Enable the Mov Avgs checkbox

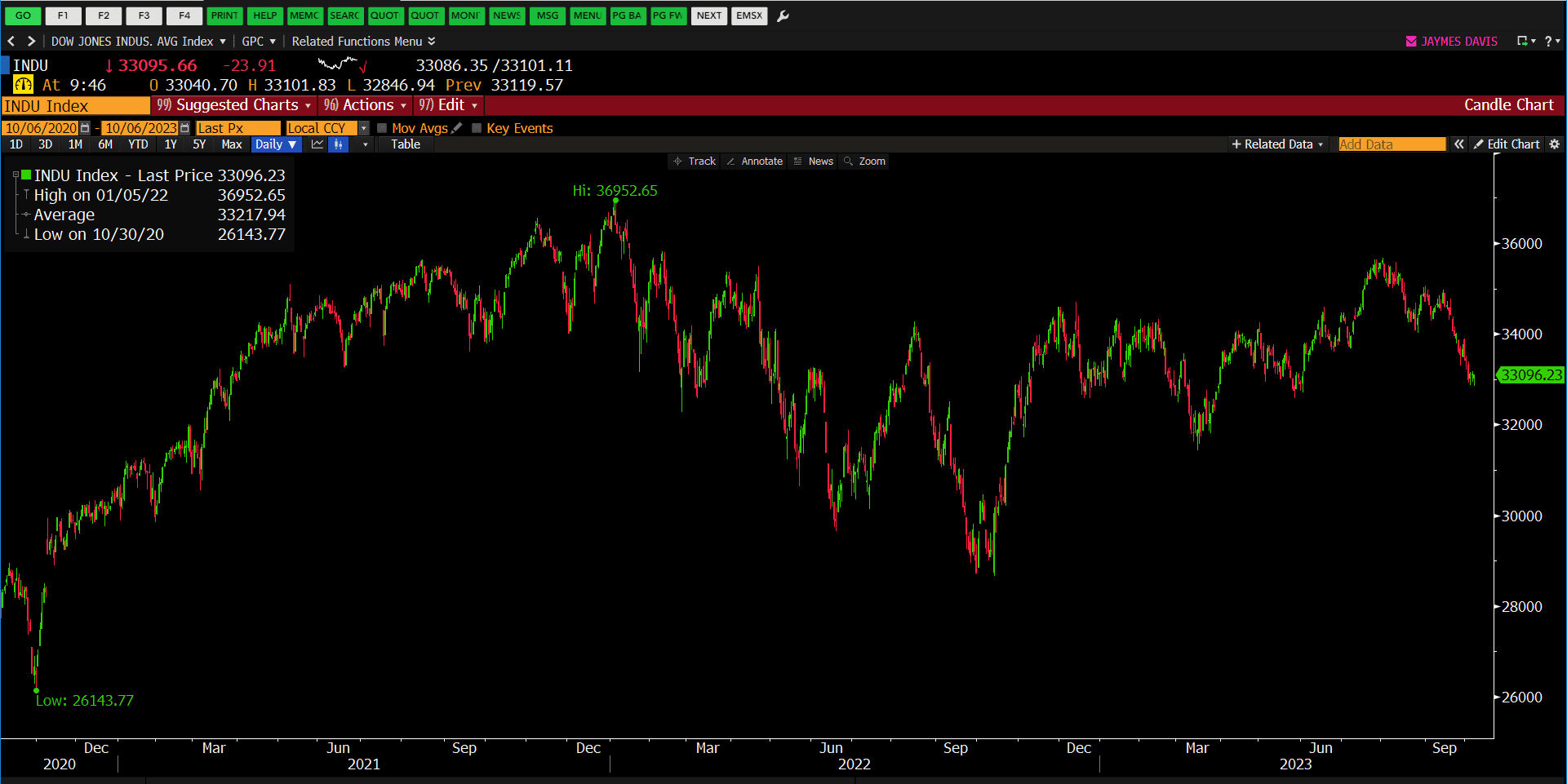click(x=382, y=128)
